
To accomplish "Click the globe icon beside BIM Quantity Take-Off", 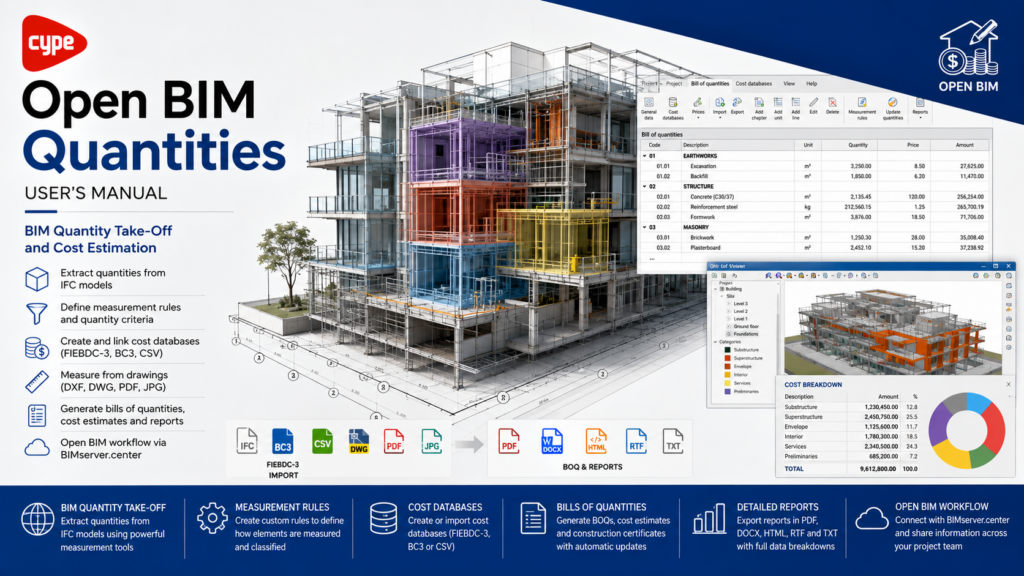I will pyautogui.click(x=38, y=519).
